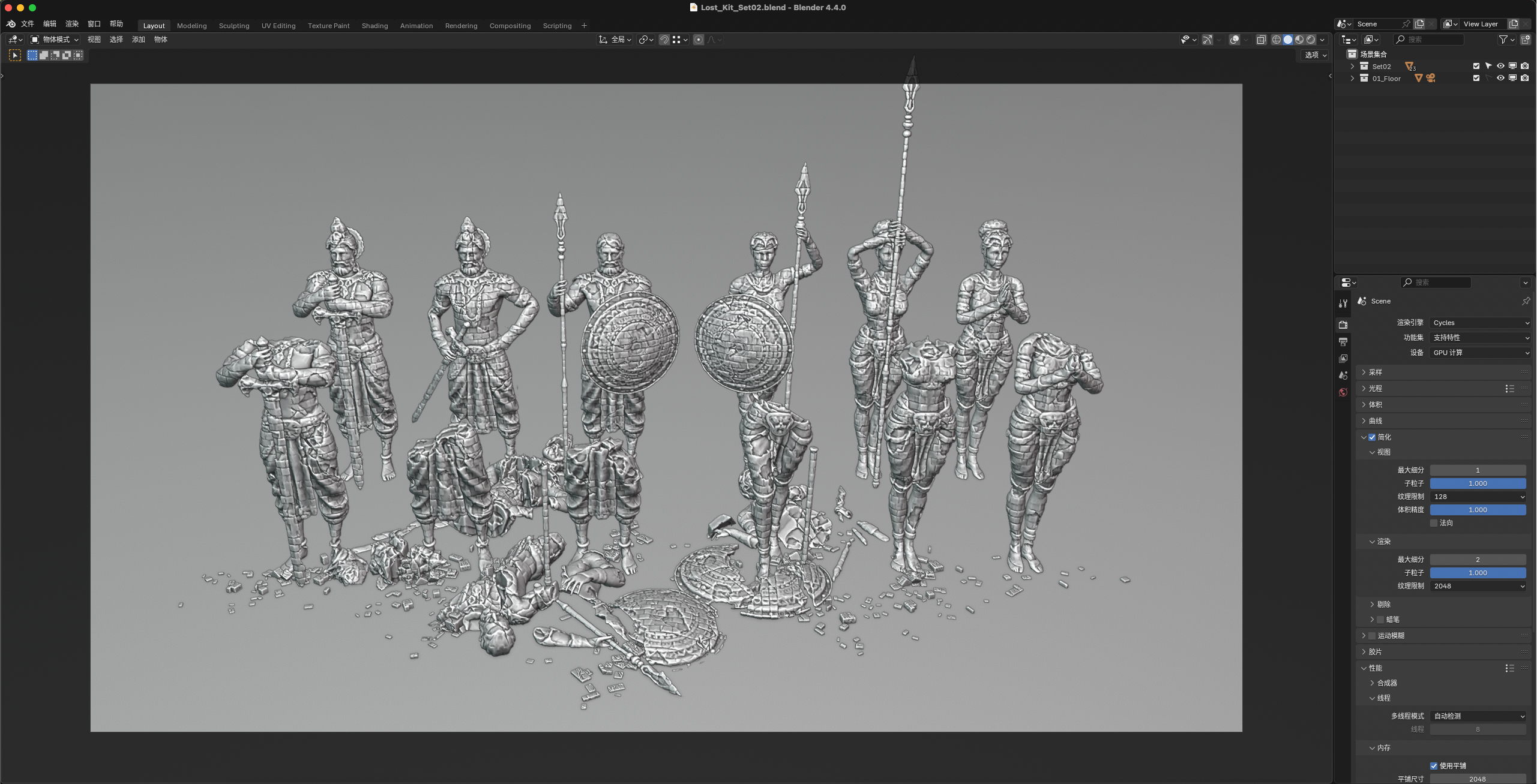Open the 添加 add menu in viewport

click(139, 40)
